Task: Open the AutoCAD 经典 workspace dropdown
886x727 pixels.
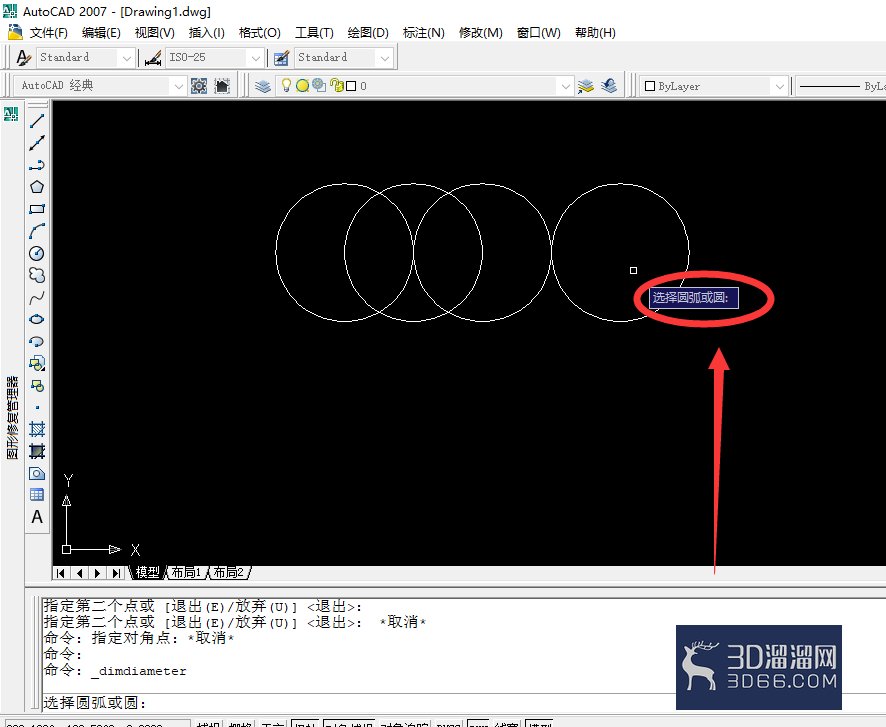Action: [178, 86]
